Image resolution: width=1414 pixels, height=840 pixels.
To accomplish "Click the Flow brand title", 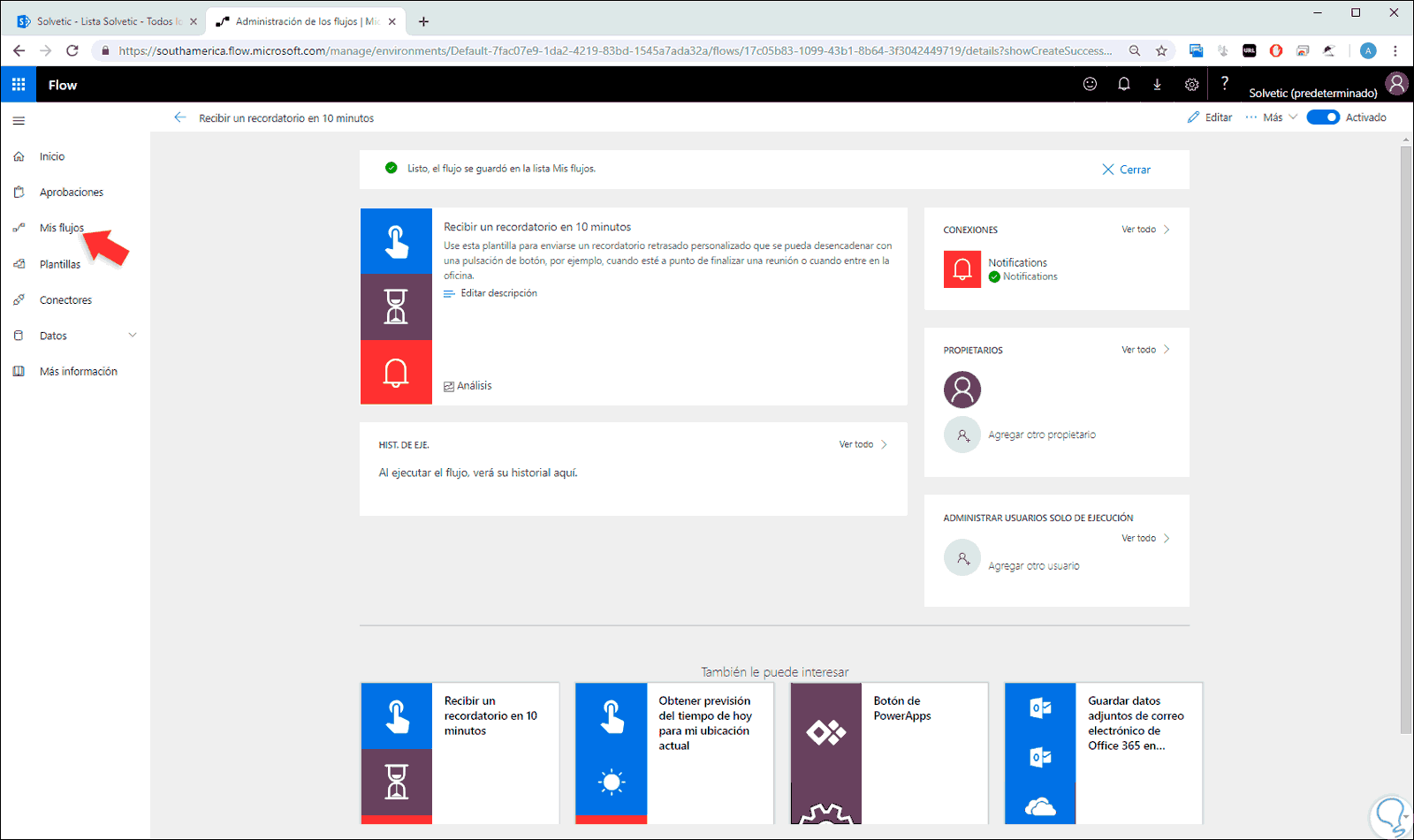I will tap(63, 85).
